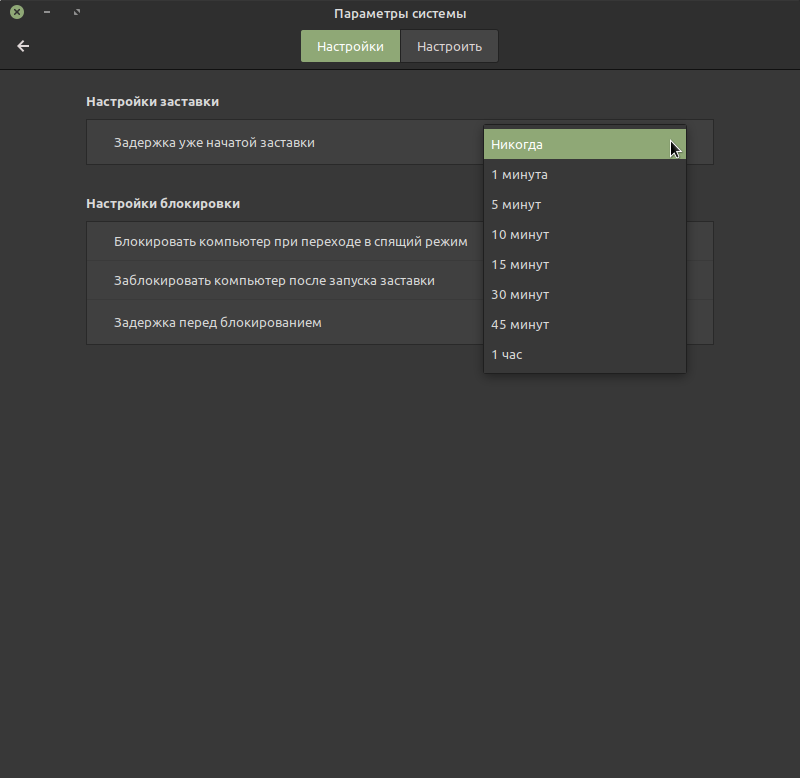
Task: Click the Настройки заставки heading
Action: 153,102
